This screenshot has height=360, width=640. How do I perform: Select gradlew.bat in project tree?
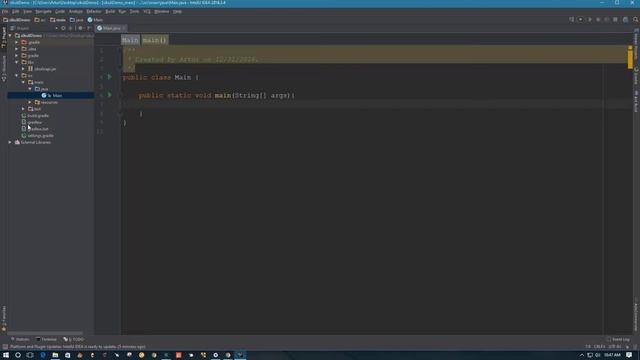click(x=35, y=129)
